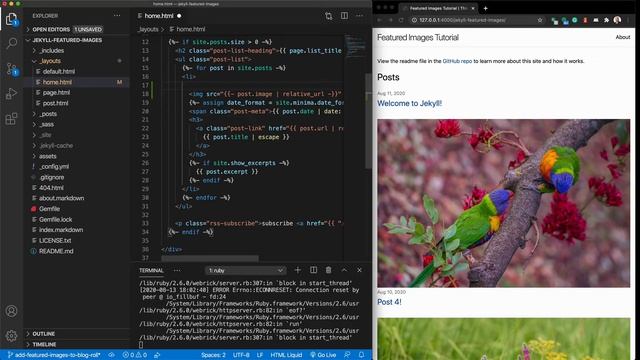Select the TERMINAL panel tab
This screenshot has height=360, width=640.
[x=151, y=270]
